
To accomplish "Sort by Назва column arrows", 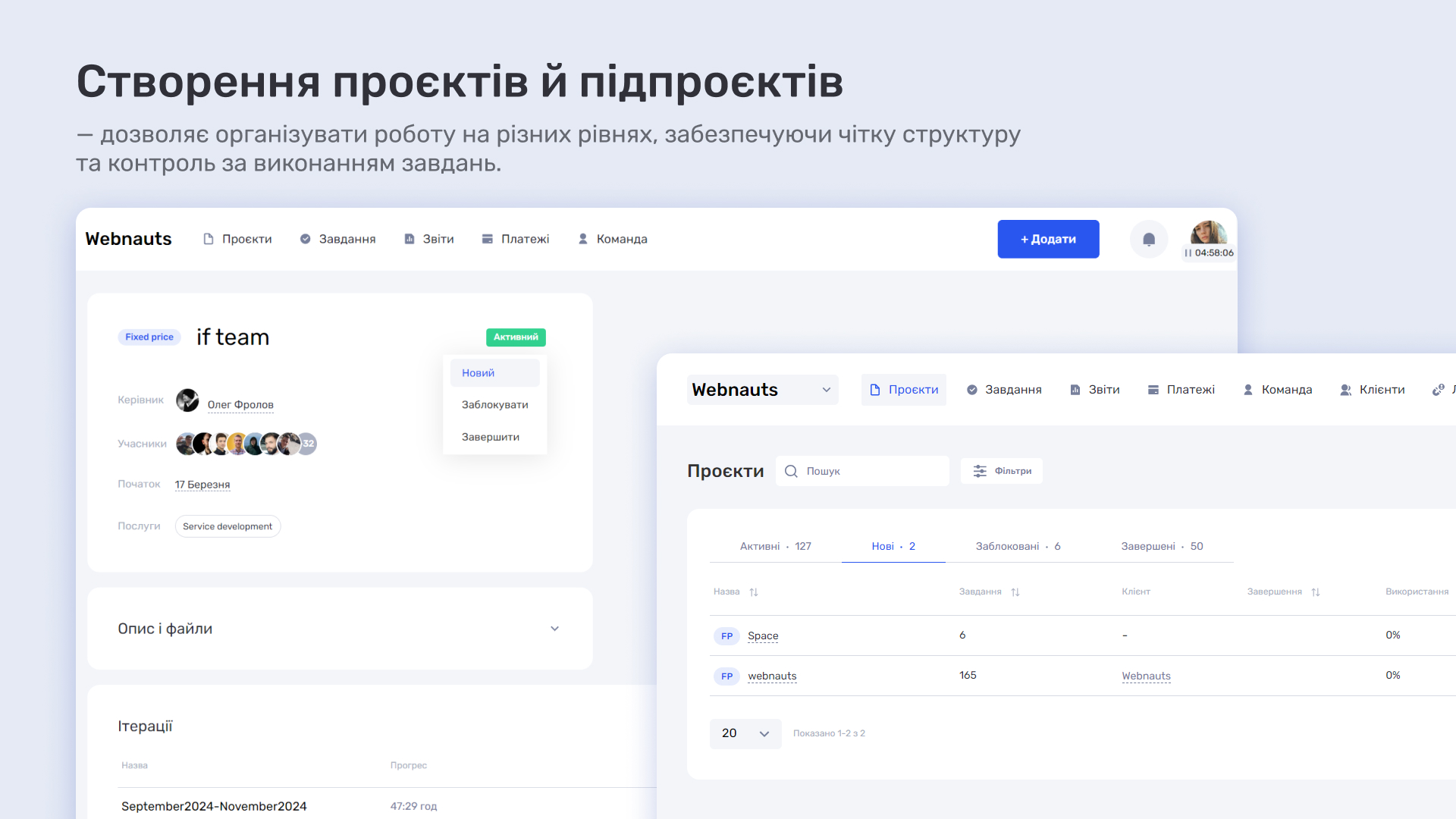I will click(x=754, y=592).
